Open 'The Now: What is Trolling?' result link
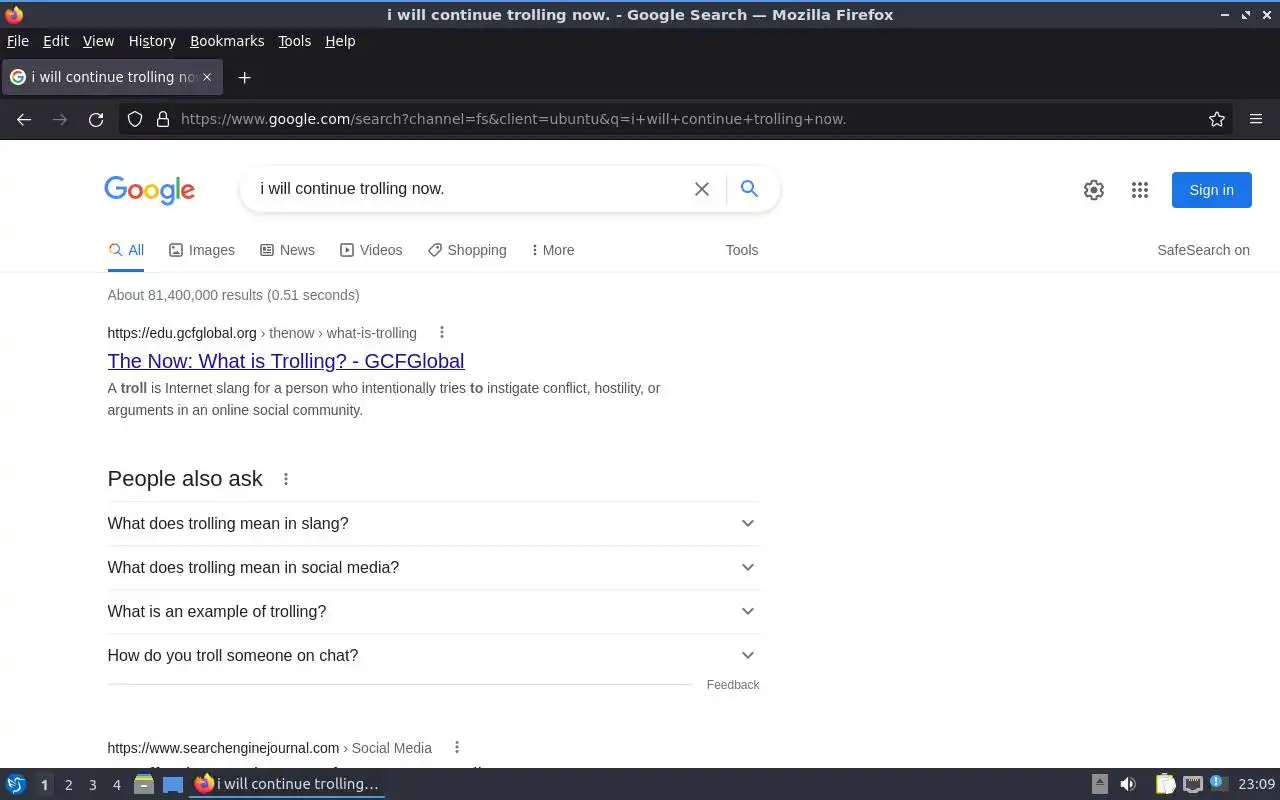The image size is (1280, 800). click(286, 361)
